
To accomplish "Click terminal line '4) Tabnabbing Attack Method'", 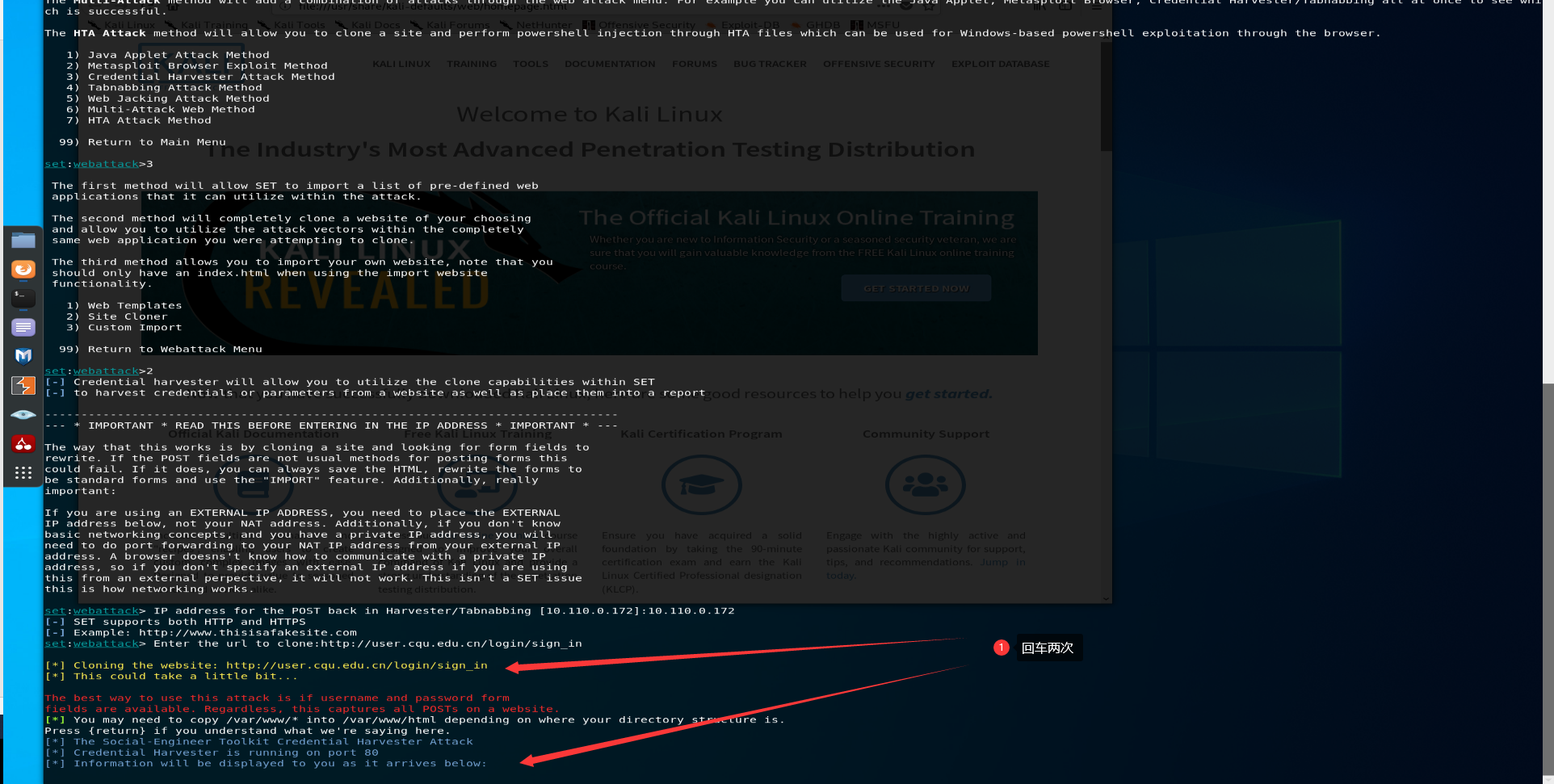I will click(x=164, y=88).
